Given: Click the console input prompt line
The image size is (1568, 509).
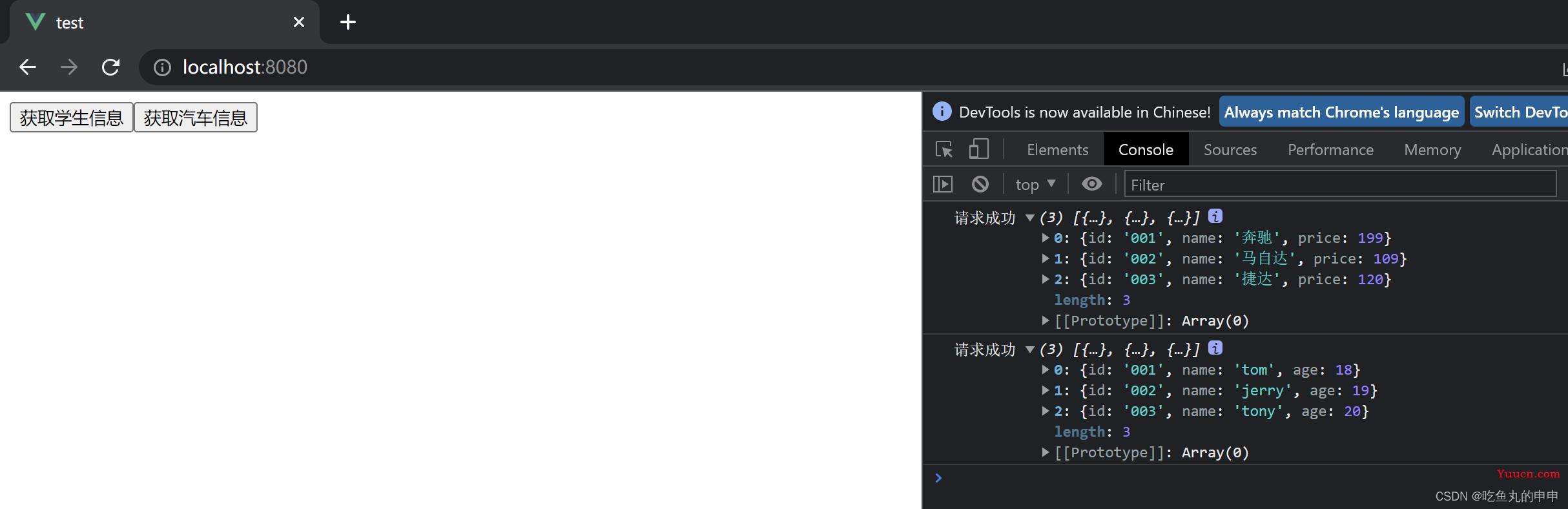Looking at the screenshot, I should [x=1245, y=478].
